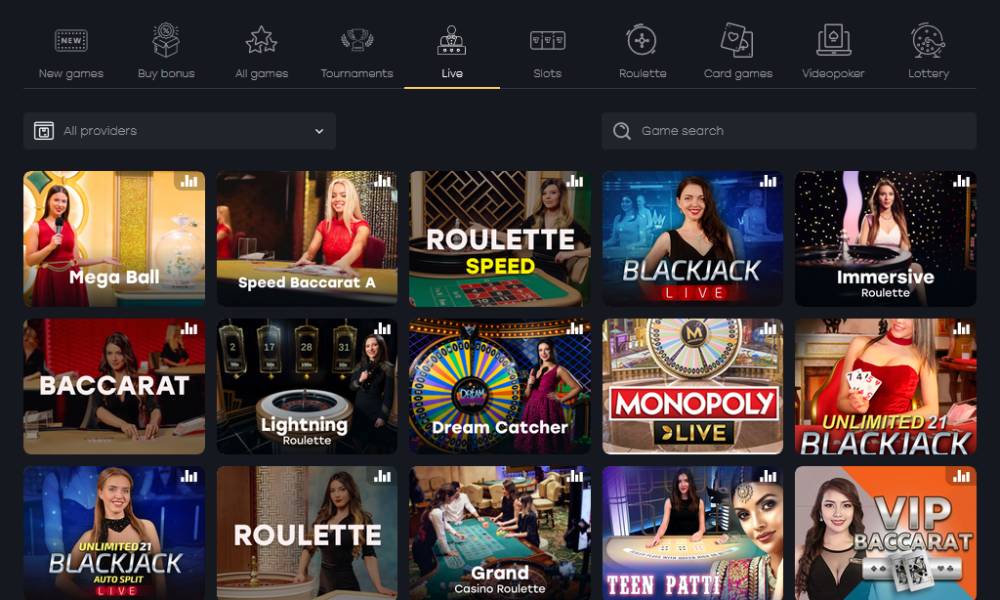Play Dream Catcher live game

click(499, 386)
